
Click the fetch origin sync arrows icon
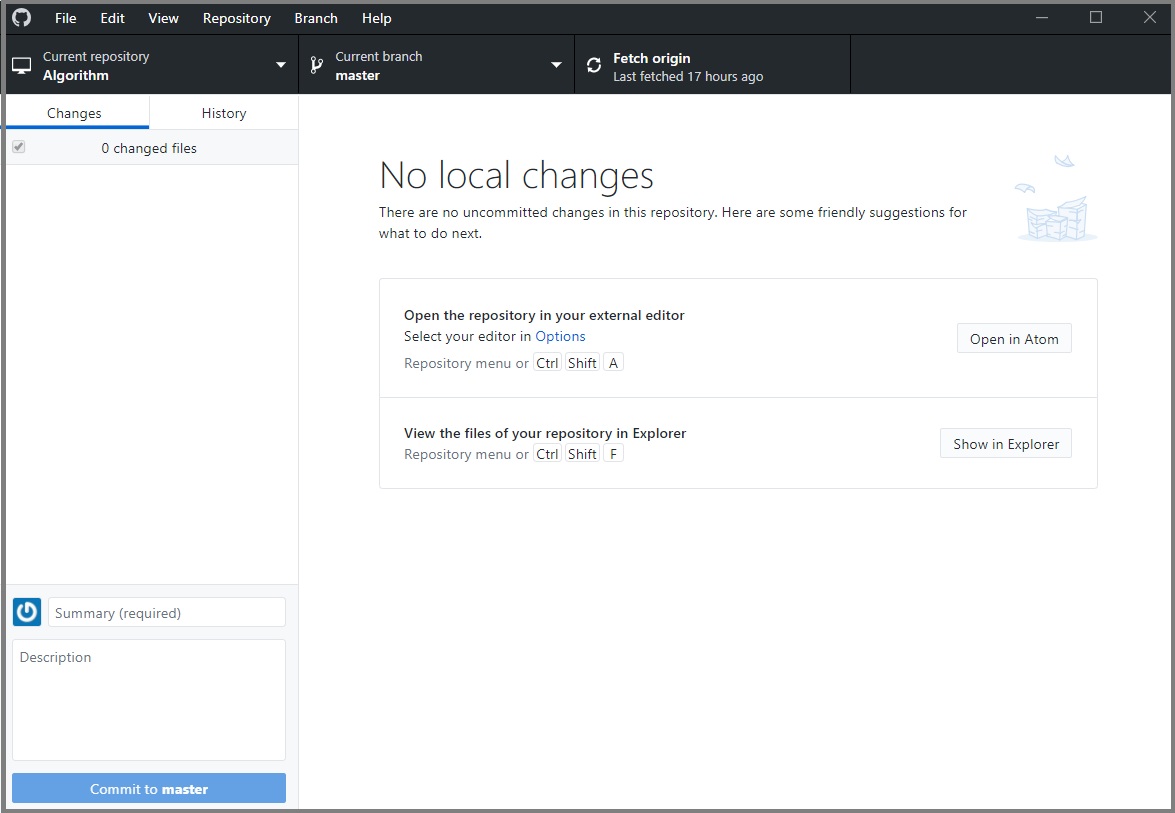click(x=593, y=66)
